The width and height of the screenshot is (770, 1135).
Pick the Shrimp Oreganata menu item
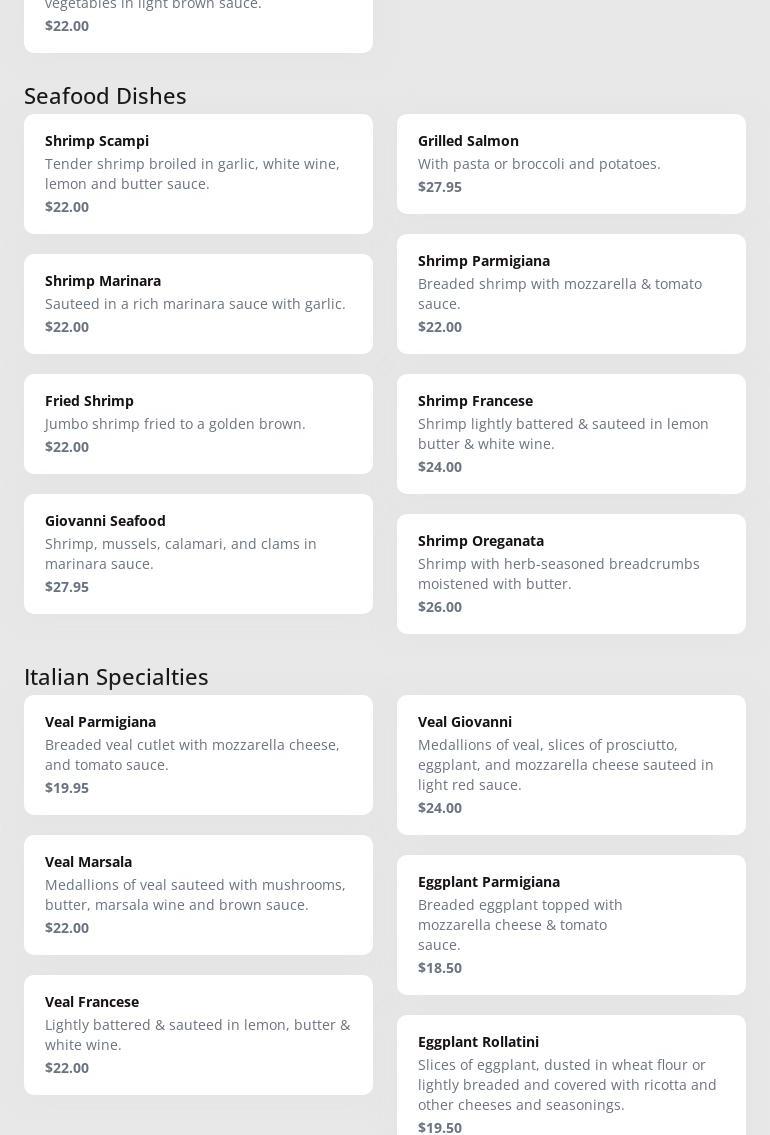(x=571, y=573)
